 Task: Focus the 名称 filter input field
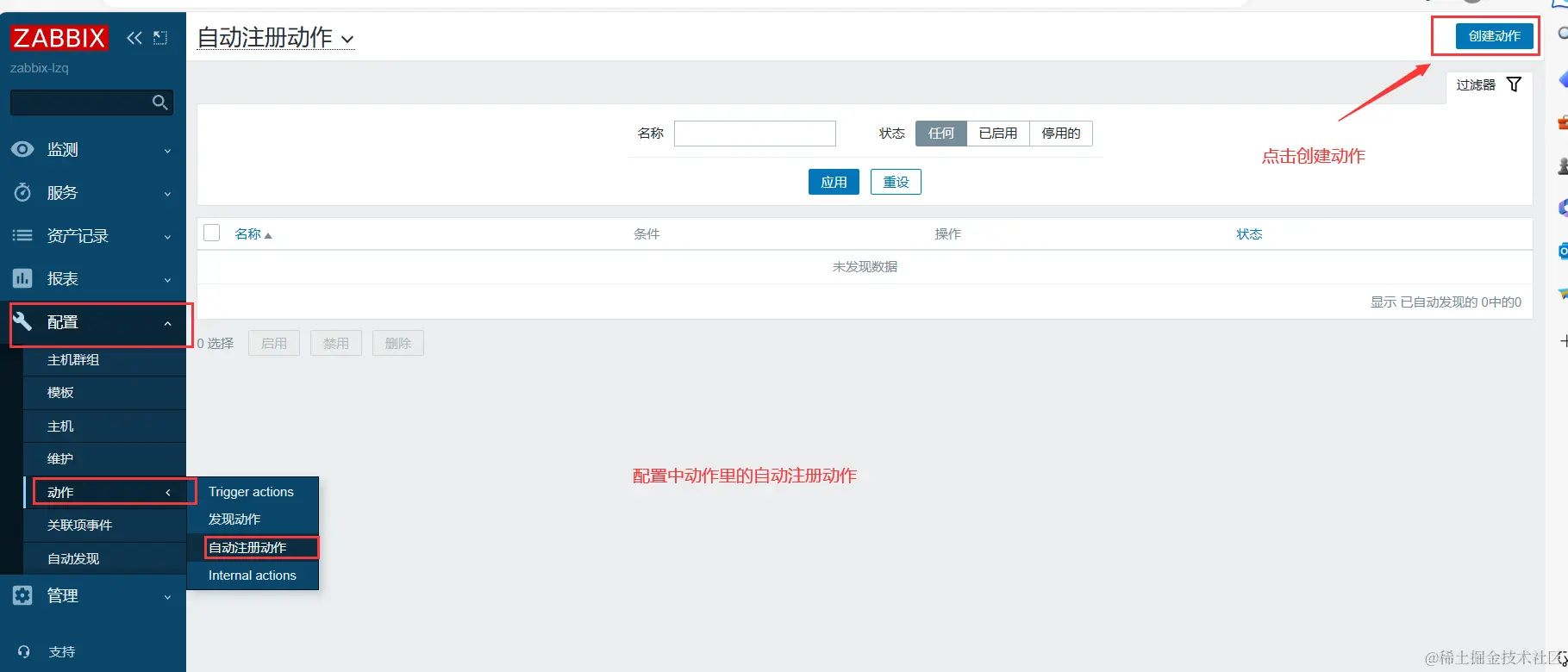(755, 133)
